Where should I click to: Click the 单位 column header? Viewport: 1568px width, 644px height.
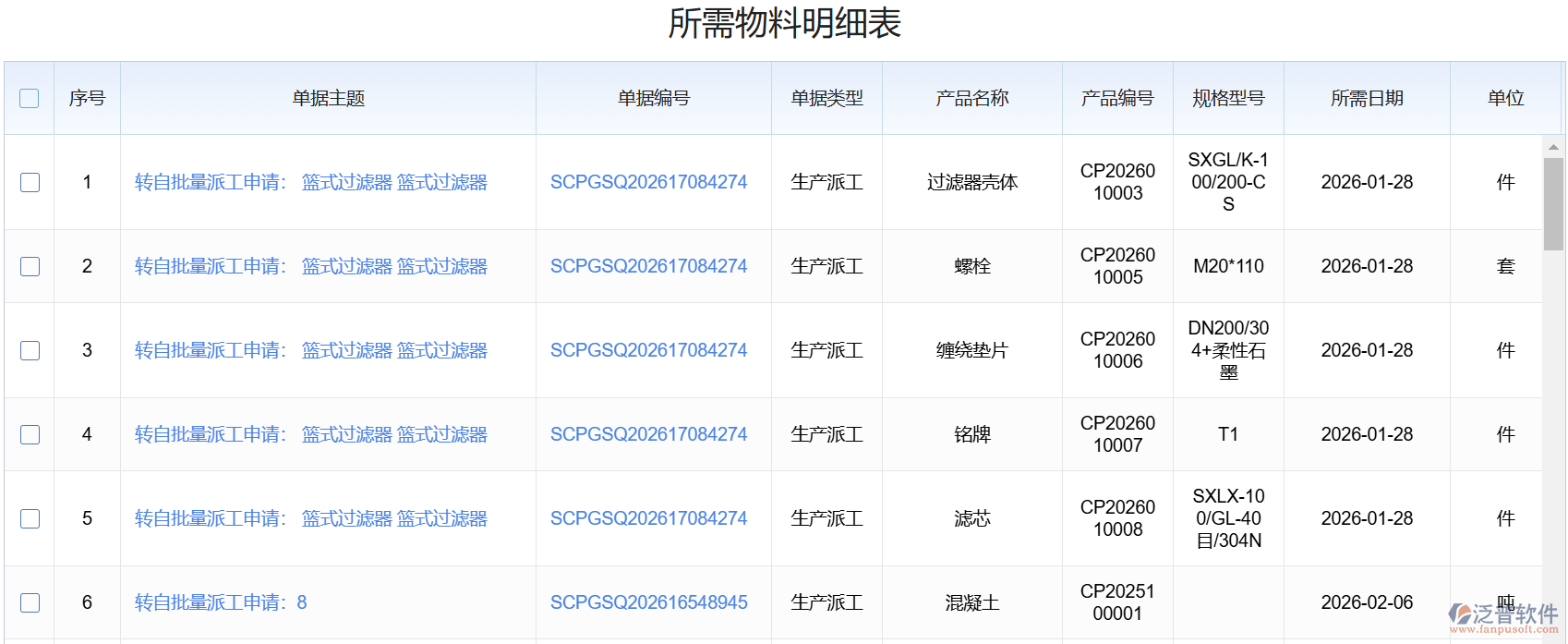(1505, 98)
